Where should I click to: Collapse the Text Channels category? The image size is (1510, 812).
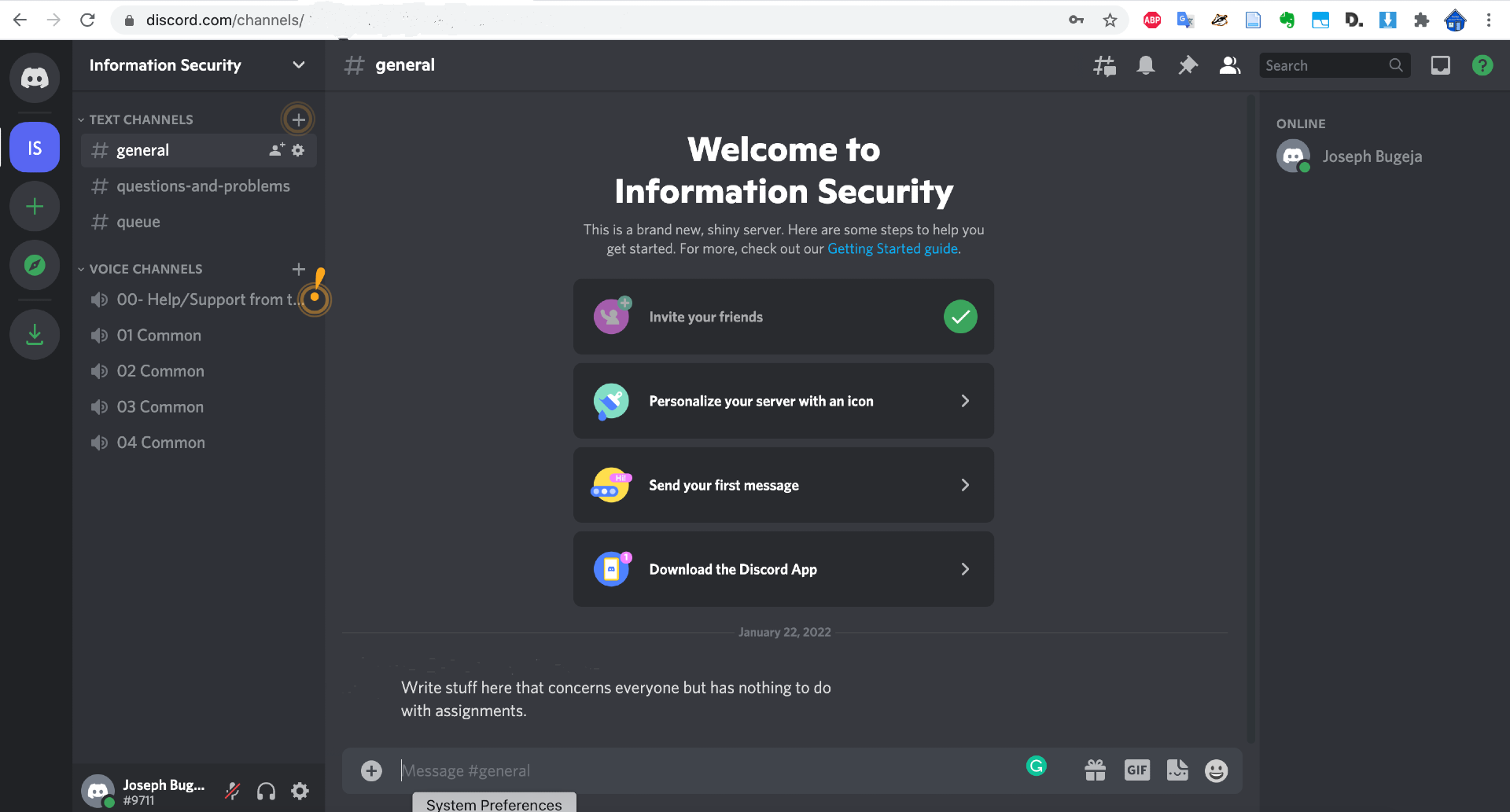click(140, 119)
